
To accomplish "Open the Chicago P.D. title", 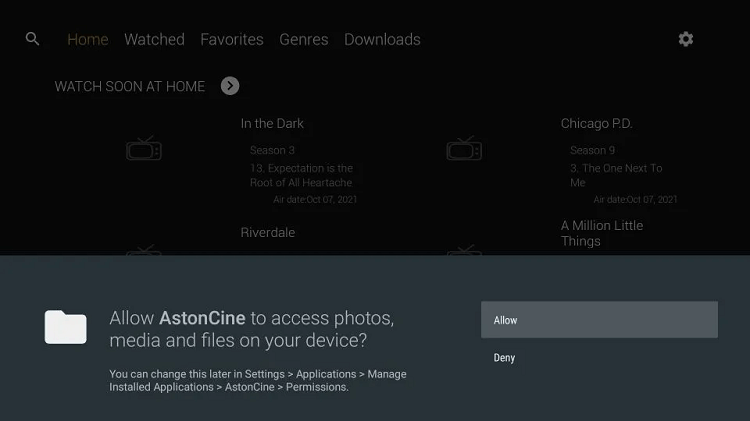I will 596,123.
